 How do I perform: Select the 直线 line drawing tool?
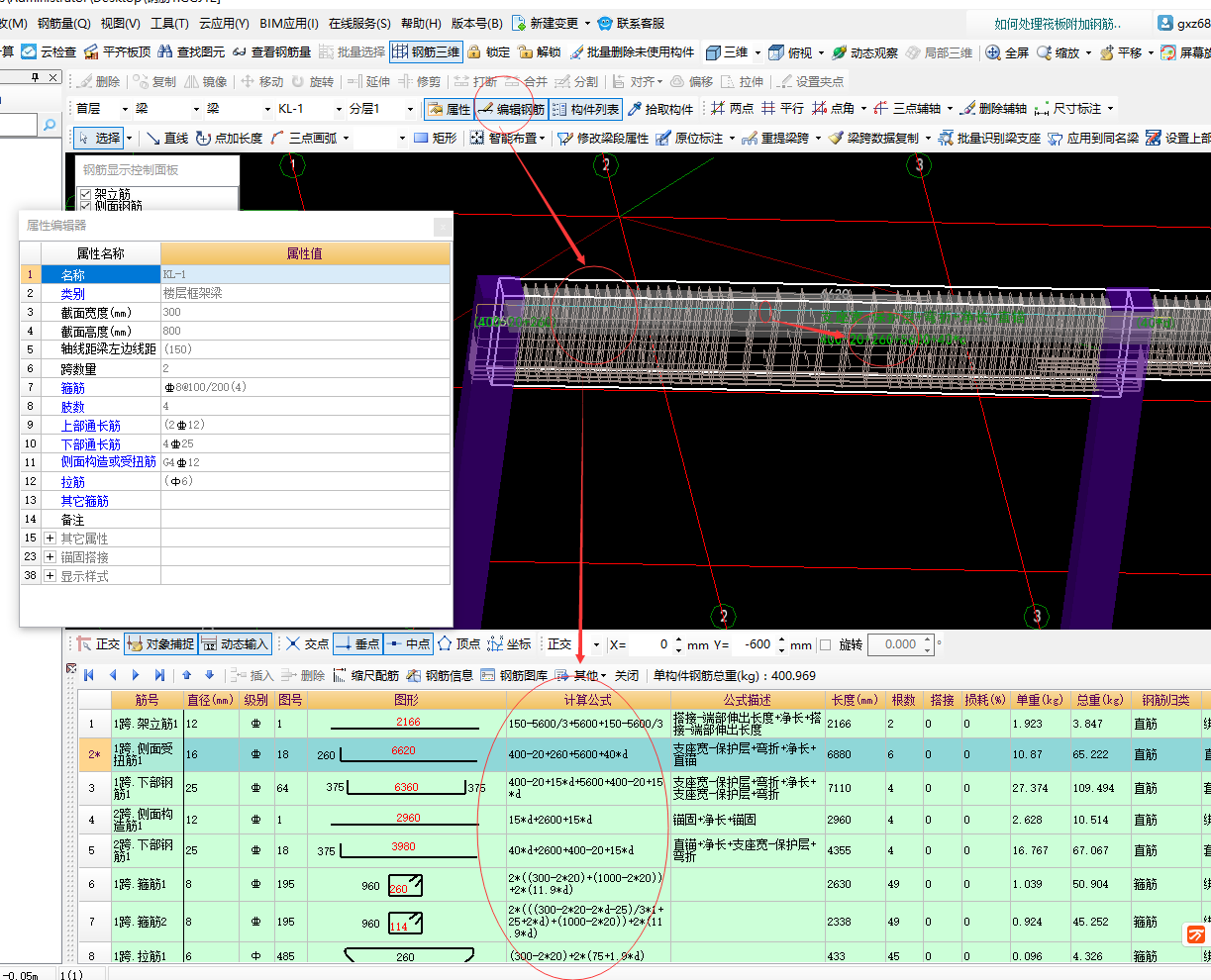coord(167,138)
